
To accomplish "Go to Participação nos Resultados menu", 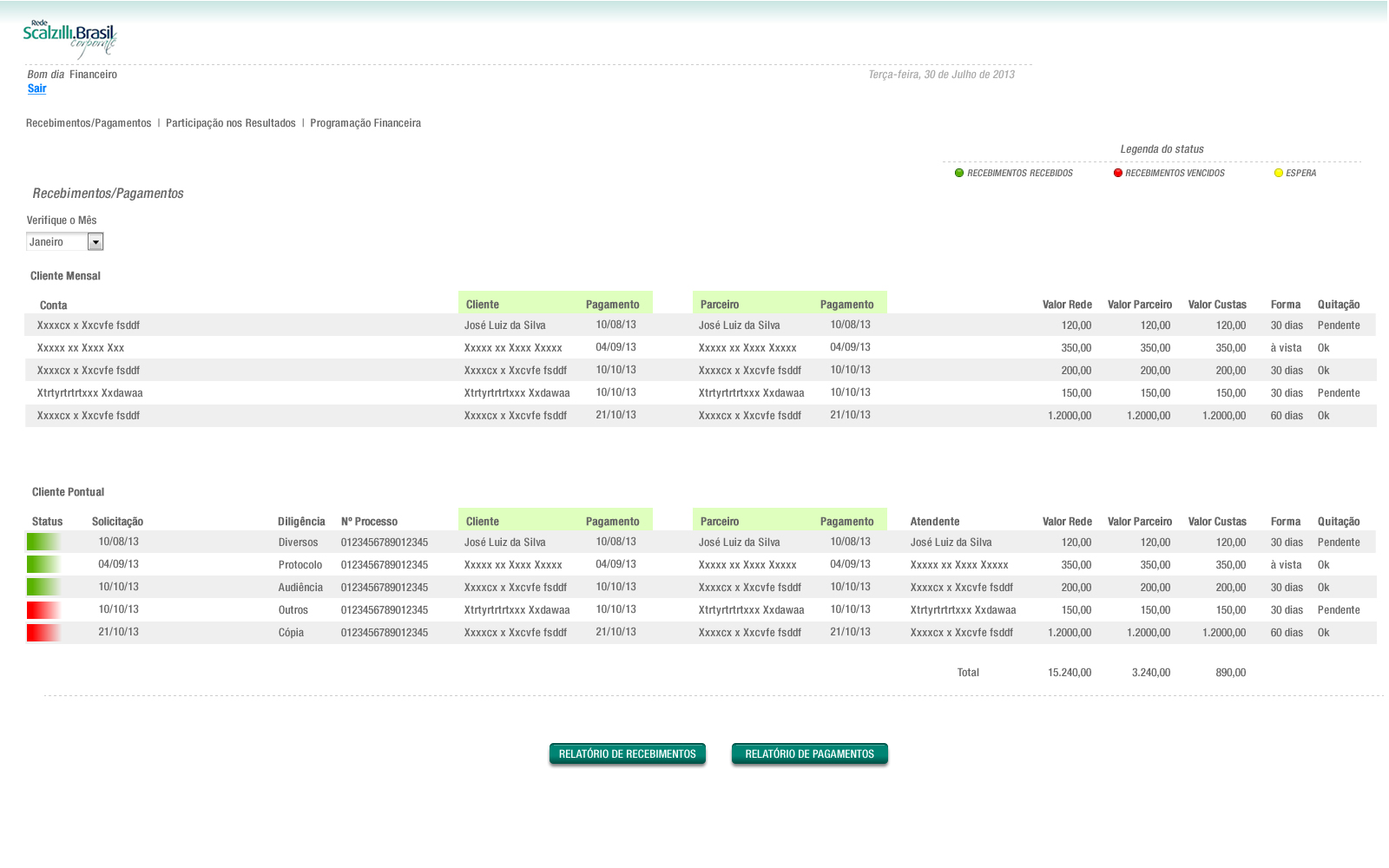I will coord(231,123).
